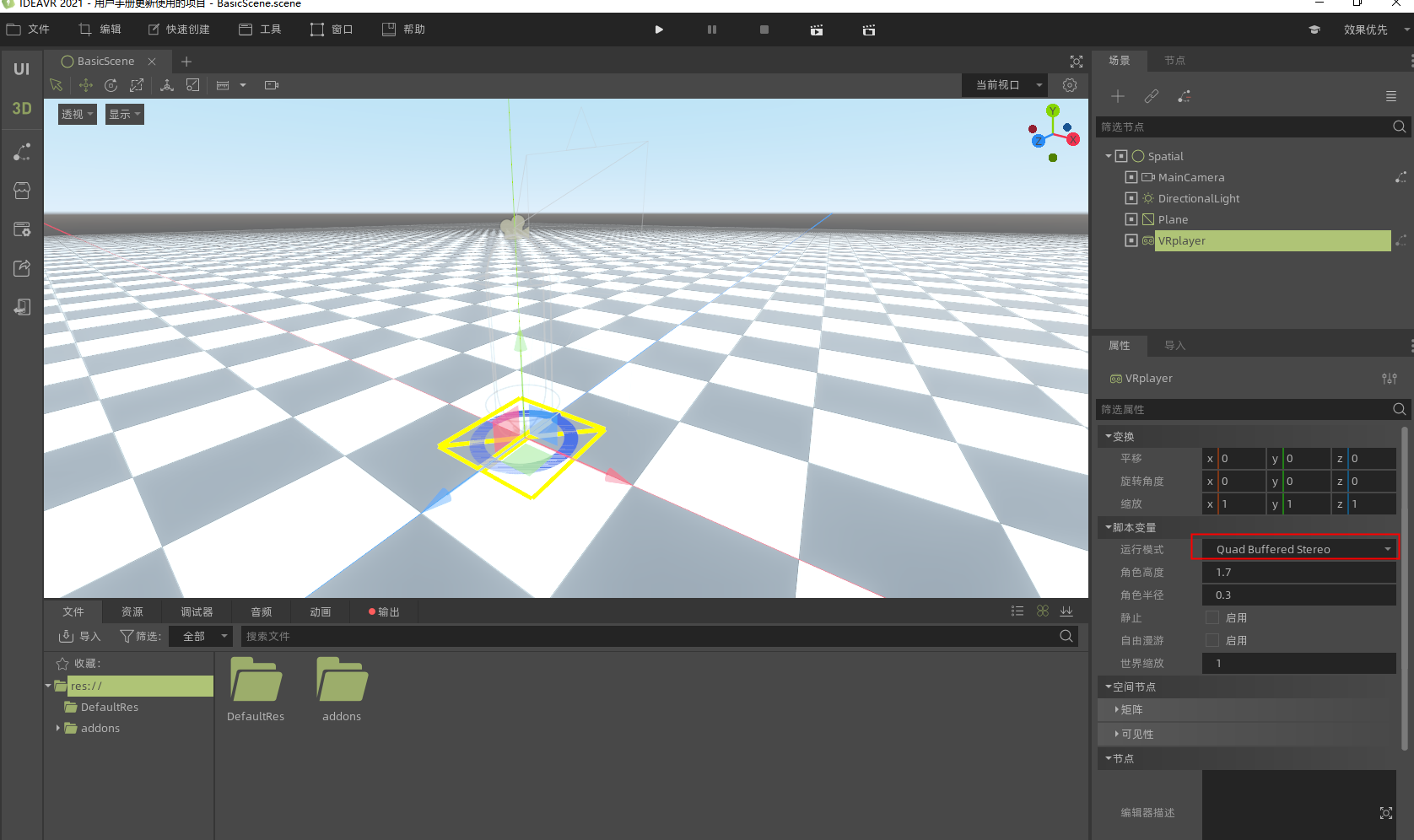Open the DefaultRes folder thumbnail

256,689
